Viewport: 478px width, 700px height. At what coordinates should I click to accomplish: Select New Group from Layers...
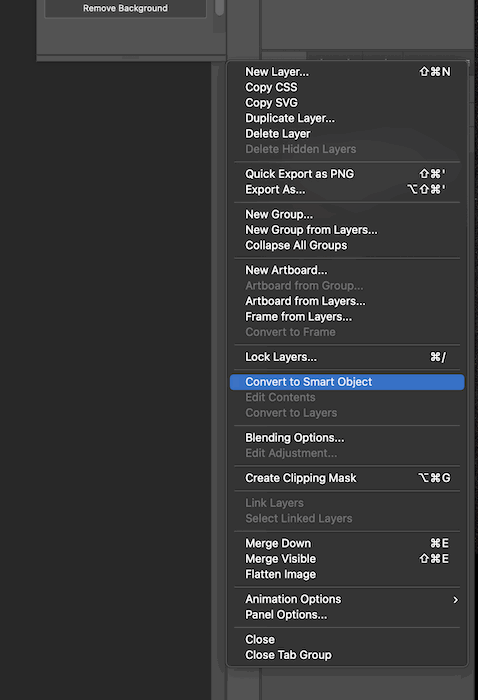pos(347,230)
